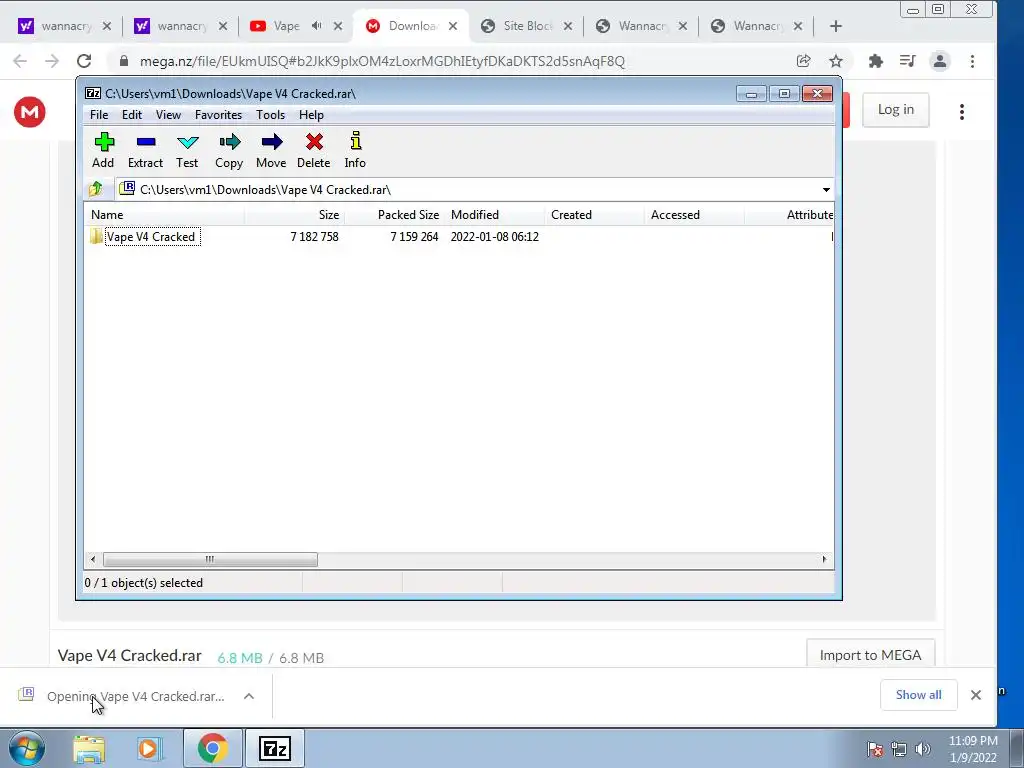Screen dimensions: 1024x768
Task: Open Windows Media Player from taskbar
Action: (149, 749)
